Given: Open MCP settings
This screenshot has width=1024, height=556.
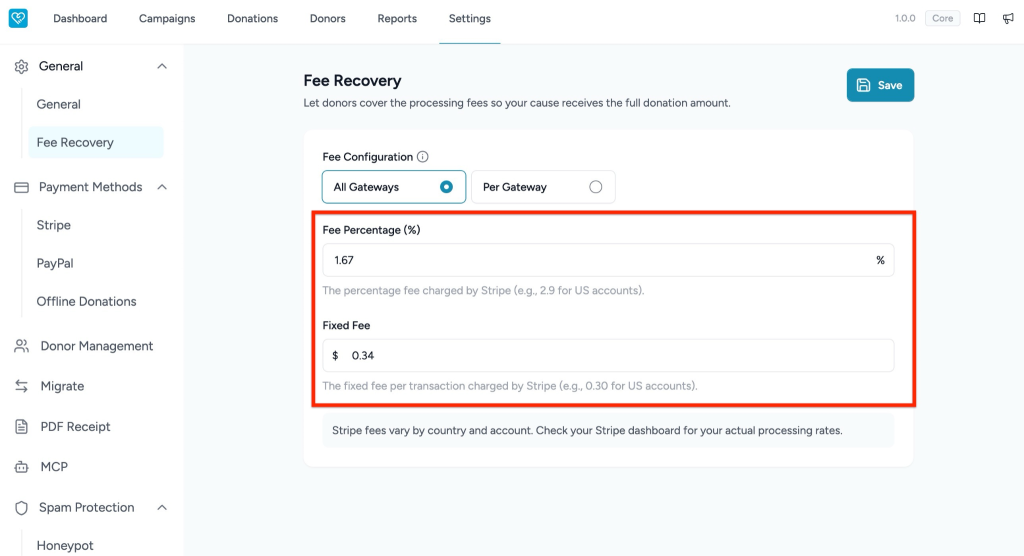Looking at the screenshot, I should [54, 467].
